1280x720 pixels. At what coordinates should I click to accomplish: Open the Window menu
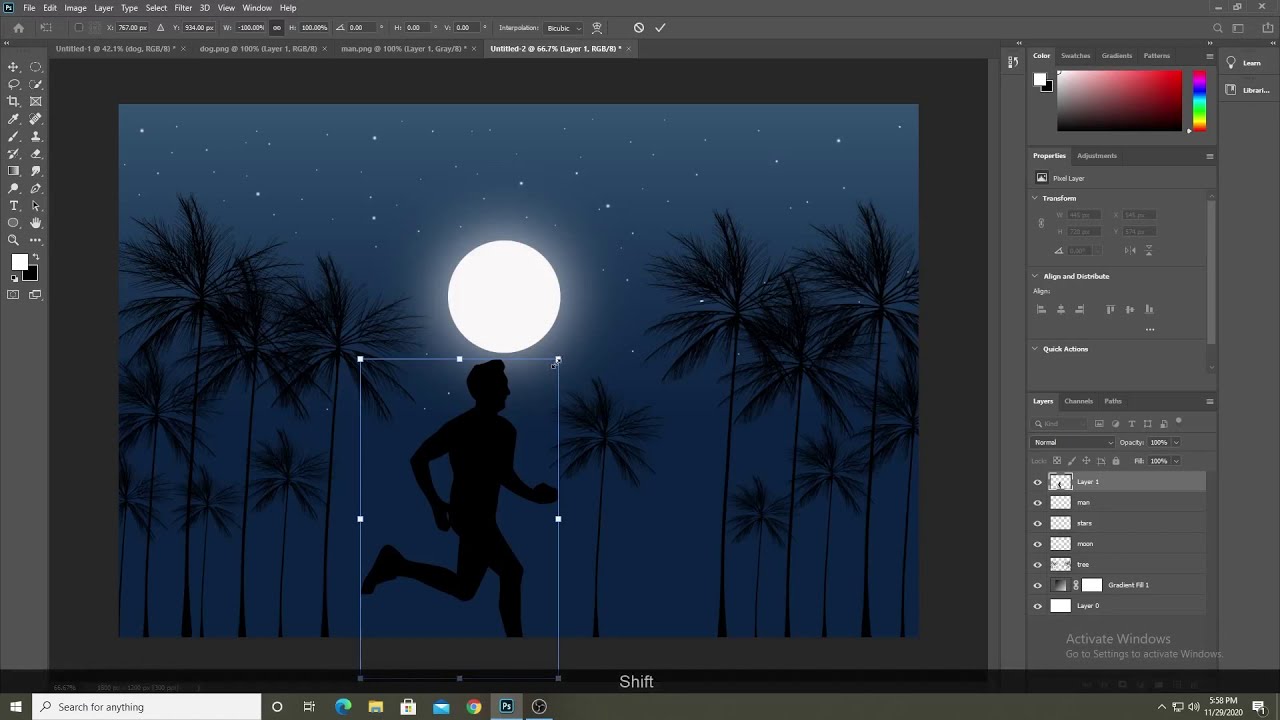coord(257,8)
